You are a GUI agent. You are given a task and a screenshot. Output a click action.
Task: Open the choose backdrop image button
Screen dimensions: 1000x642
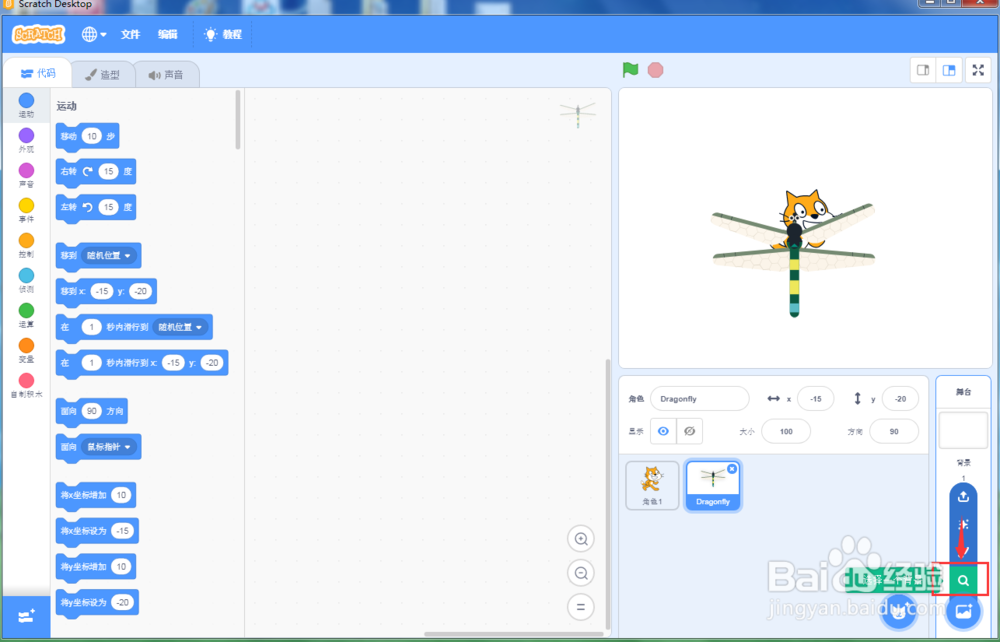[x=963, y=611]
